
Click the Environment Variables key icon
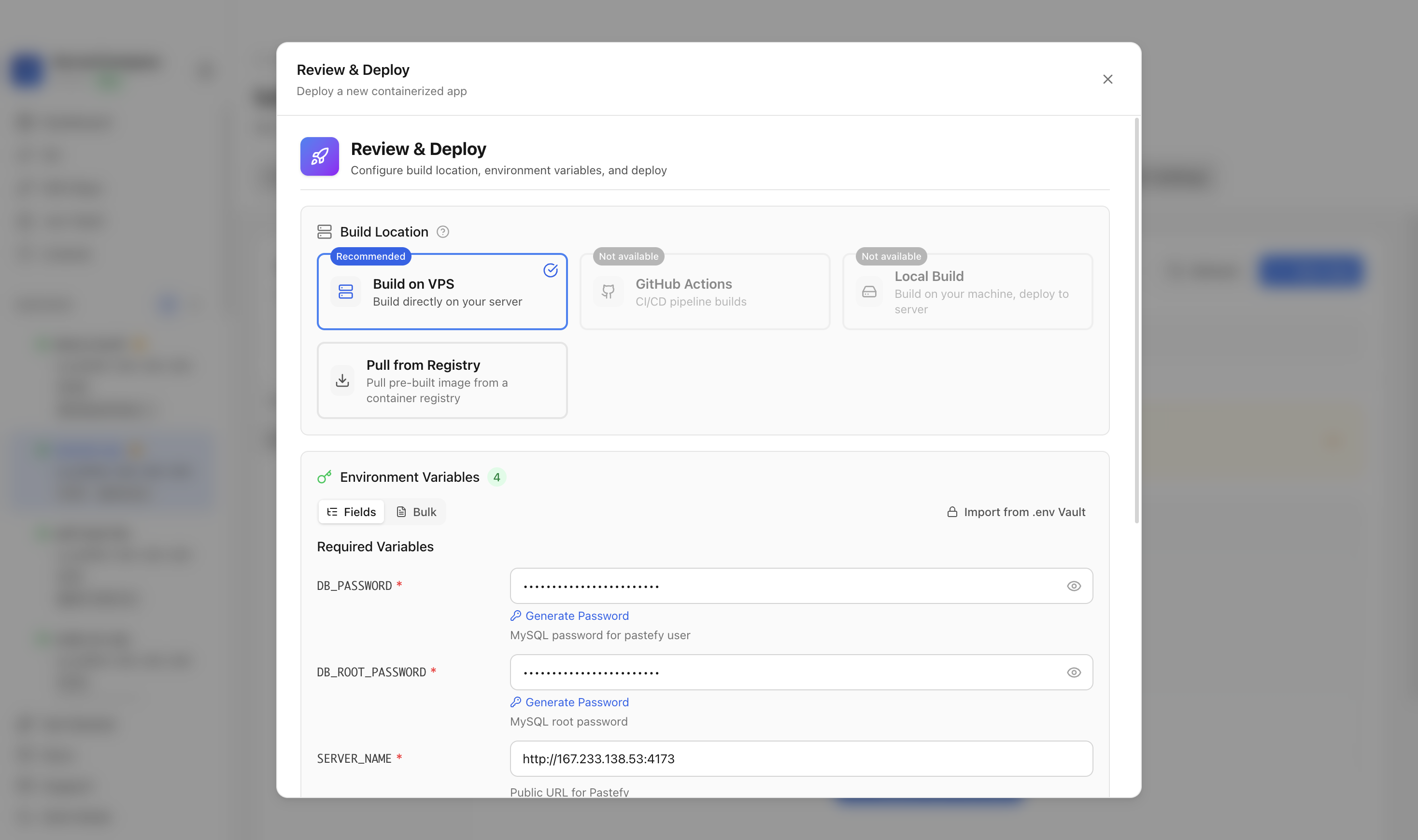tap(325, 477)
